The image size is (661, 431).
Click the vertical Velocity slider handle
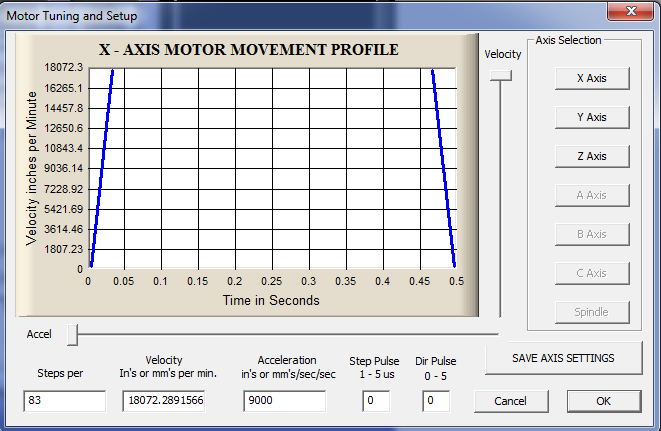pyautogui.click(x=501, y=76)
